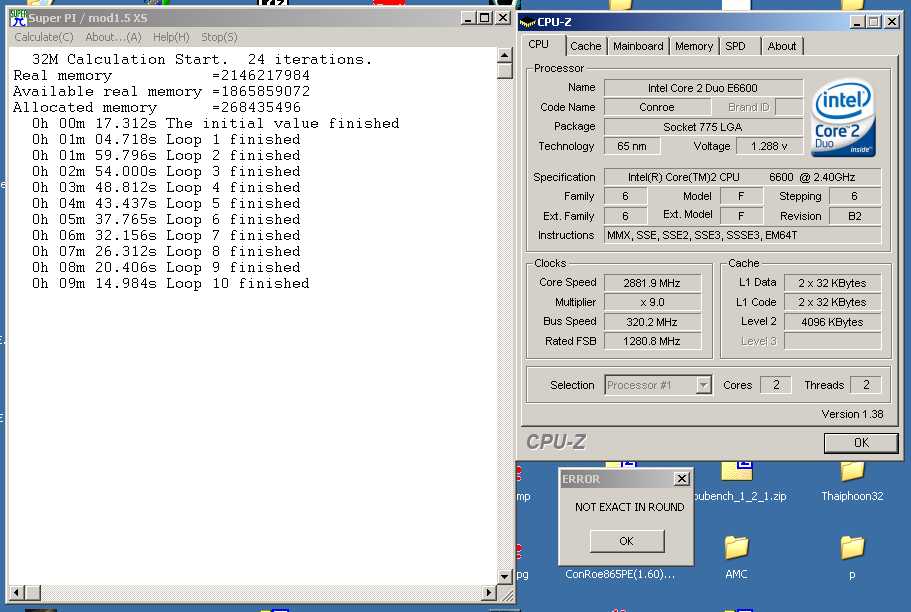This screenshot has width=911, height=612.
Task: Click the Technology field 65 nm
Action: [x=632, y=146]
